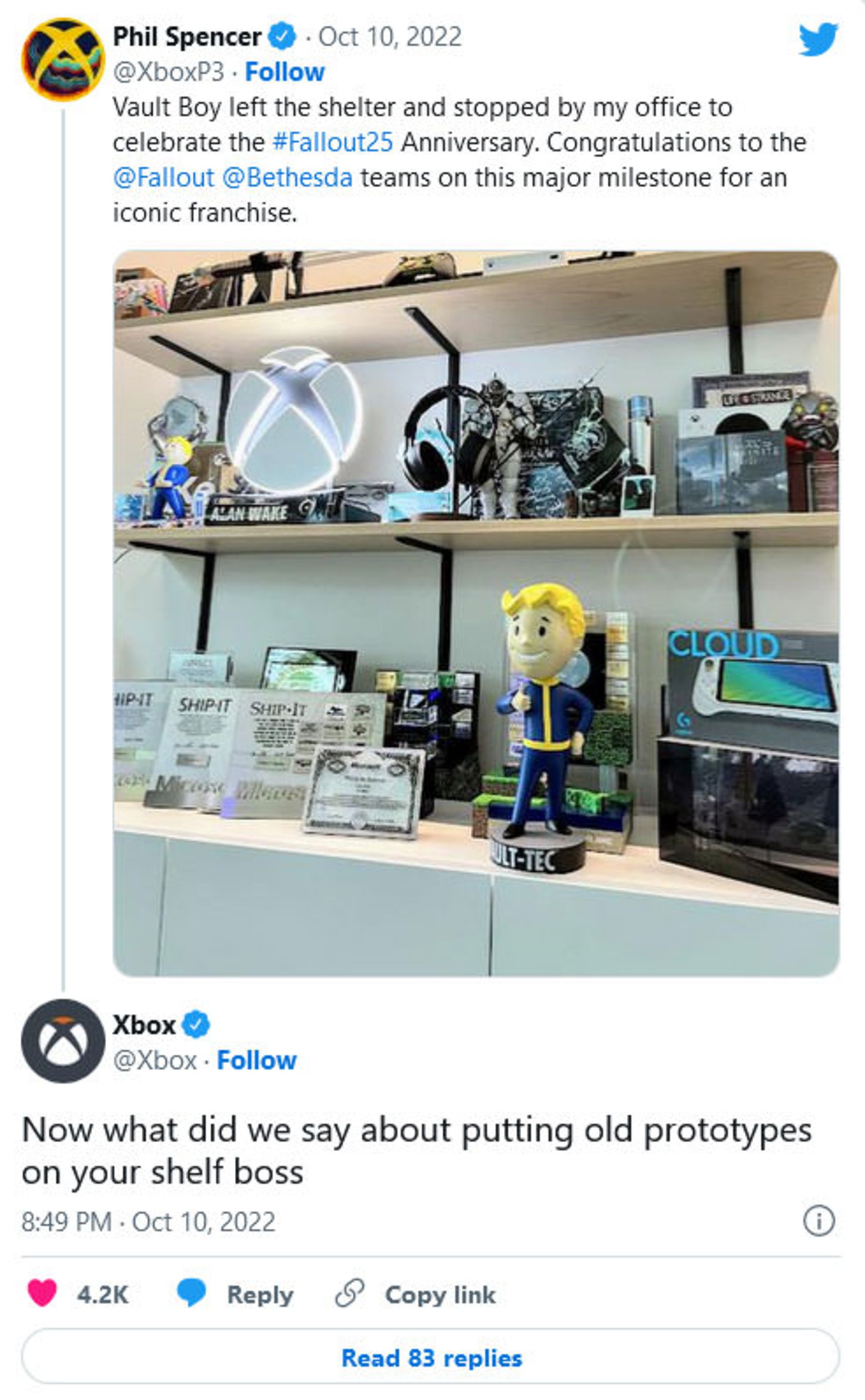Click the Twitter bird logo
The width and height of the screenshot is (865, 1400).
tap(818, 39)
